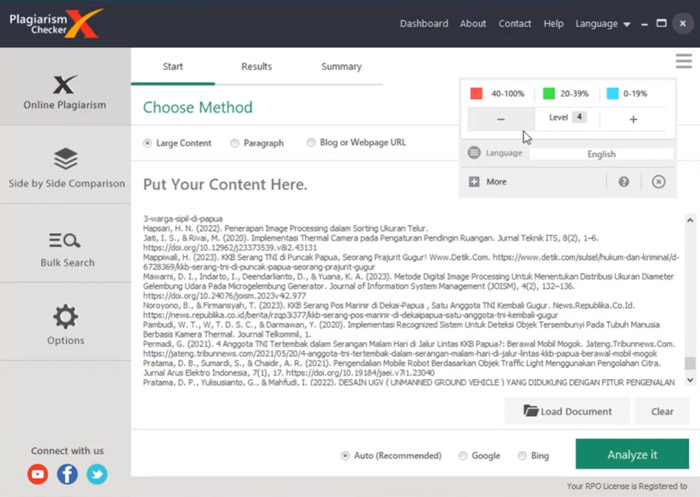Open the hamburger menu icon
Screen dimensions: 700x497
click(x=683, y=61)
